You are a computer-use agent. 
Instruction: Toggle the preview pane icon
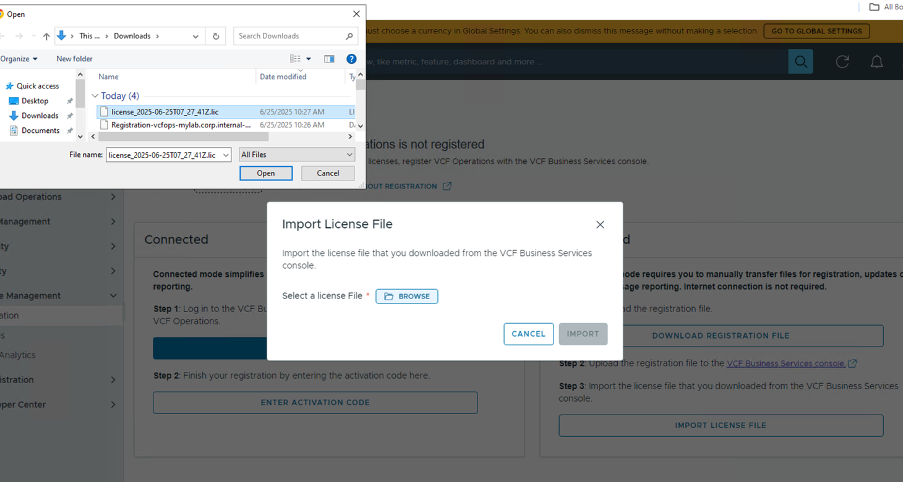click(x=329, y=59)
